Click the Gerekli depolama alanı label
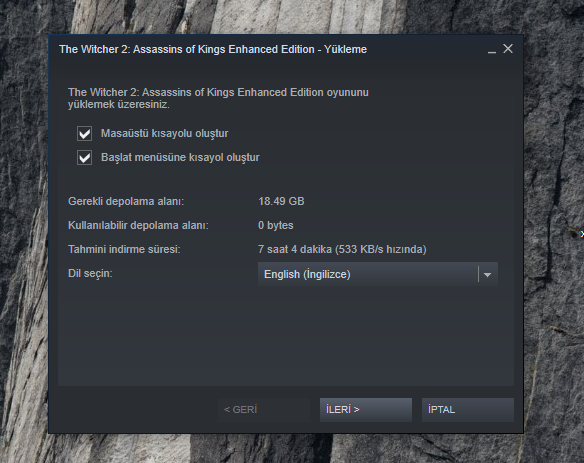Image resolution: width=584 pixels, height=463 pixels. pyautogui.click(x=126, y=202)
